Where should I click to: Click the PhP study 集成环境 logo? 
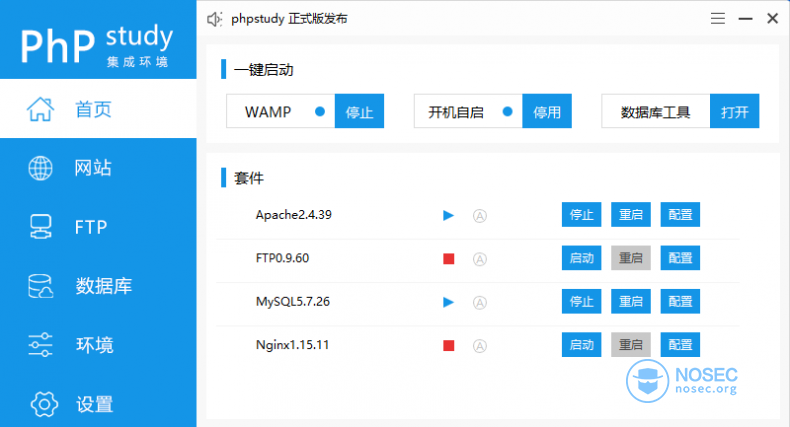click(x=97, y=45)
